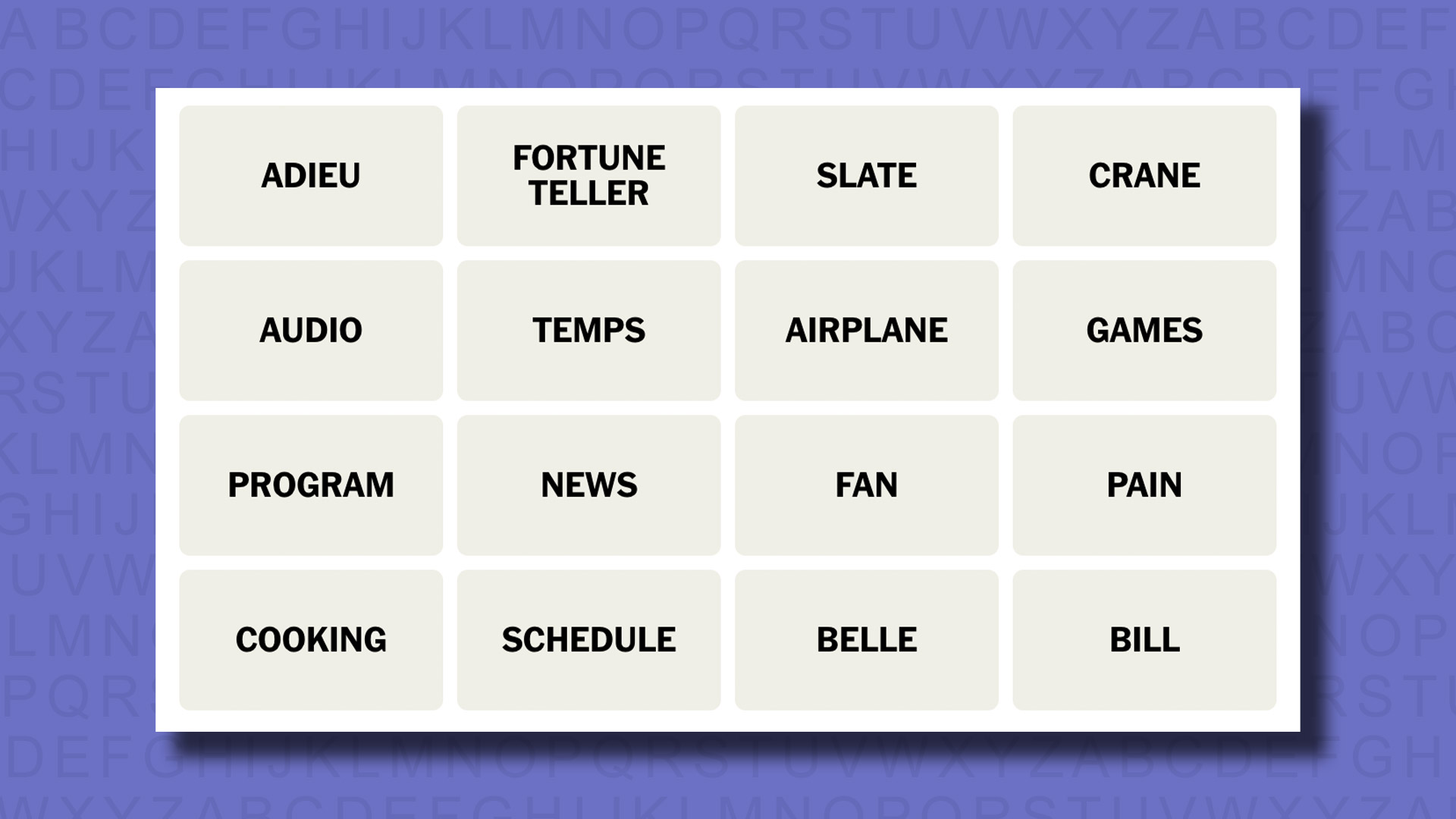Select the NEWS tile
The image size is (1456, 819).
click(589, 485)
